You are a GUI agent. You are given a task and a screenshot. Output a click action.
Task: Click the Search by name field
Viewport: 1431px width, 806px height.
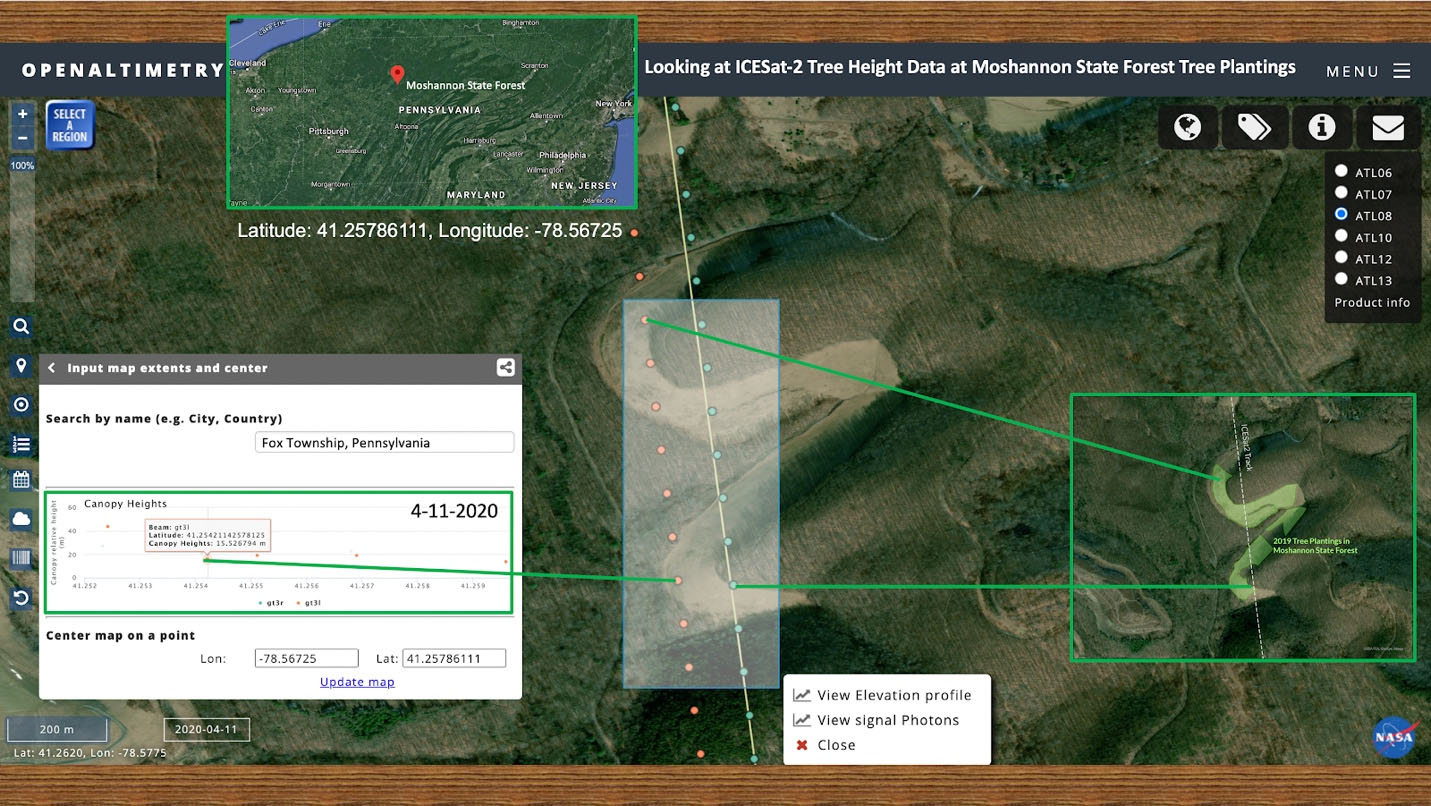pos(385,442)
